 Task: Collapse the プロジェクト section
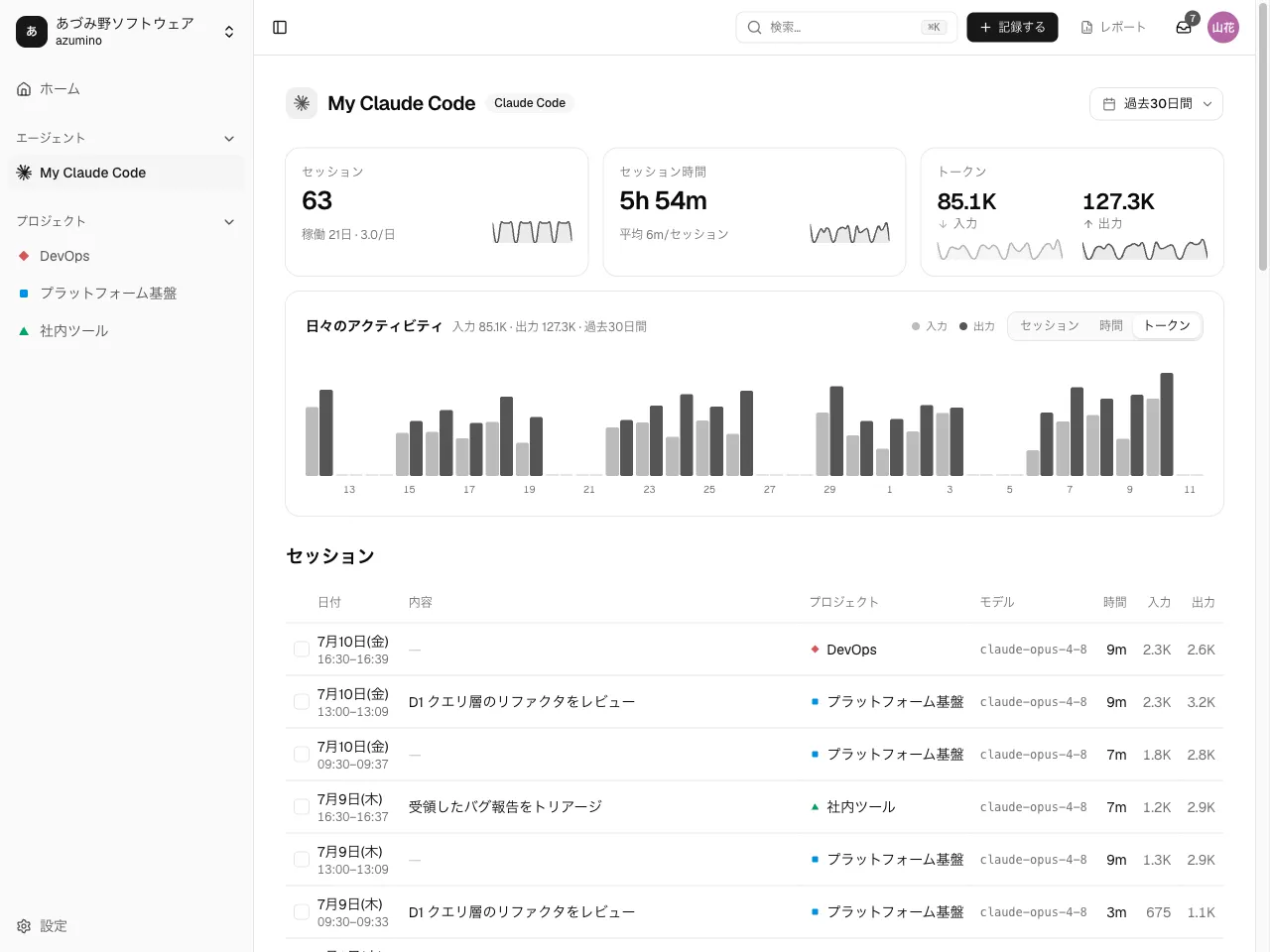[x=127, y=221]
